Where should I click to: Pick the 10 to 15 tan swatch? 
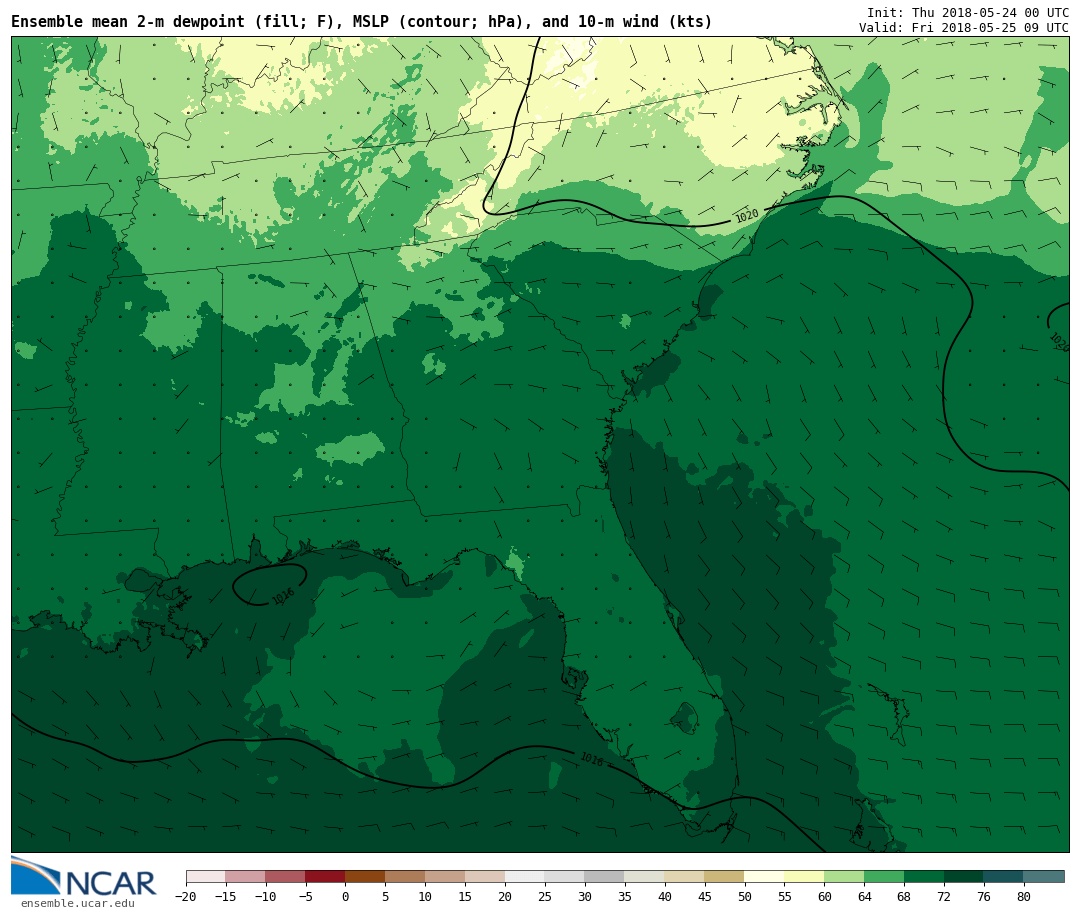click(445, 876)
